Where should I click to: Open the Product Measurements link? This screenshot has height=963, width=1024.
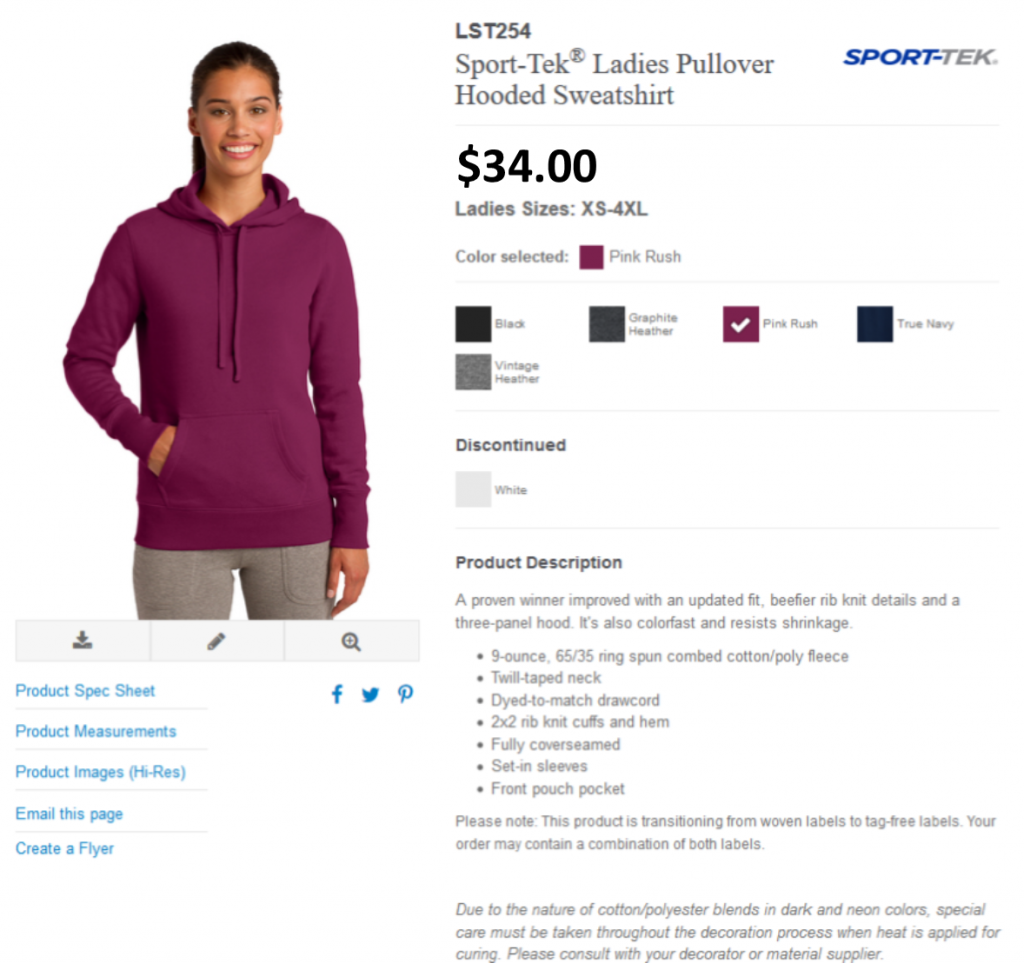pyautogui.click(x=96, y=731)
